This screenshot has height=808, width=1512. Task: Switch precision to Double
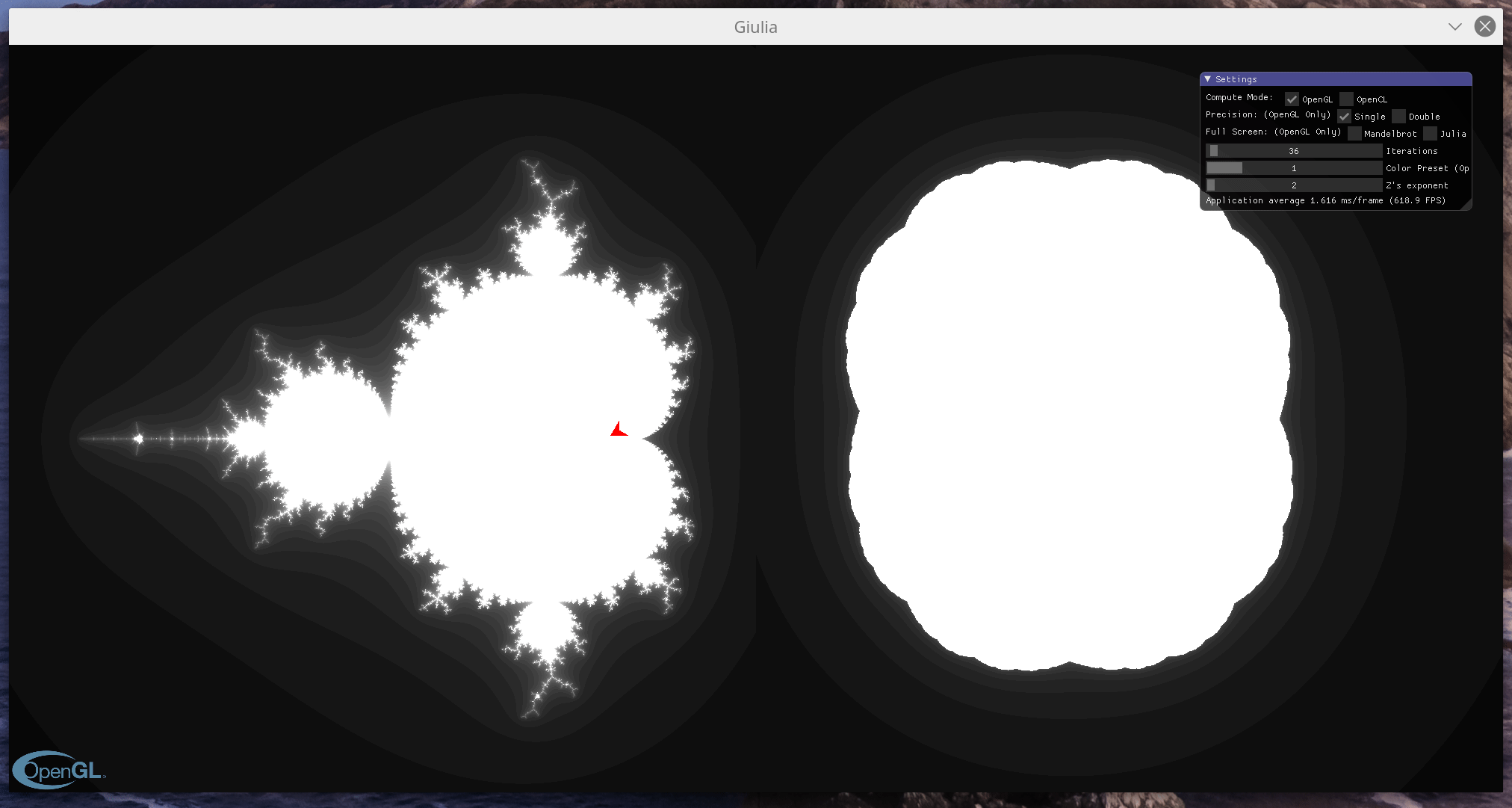coord(1398,117)
